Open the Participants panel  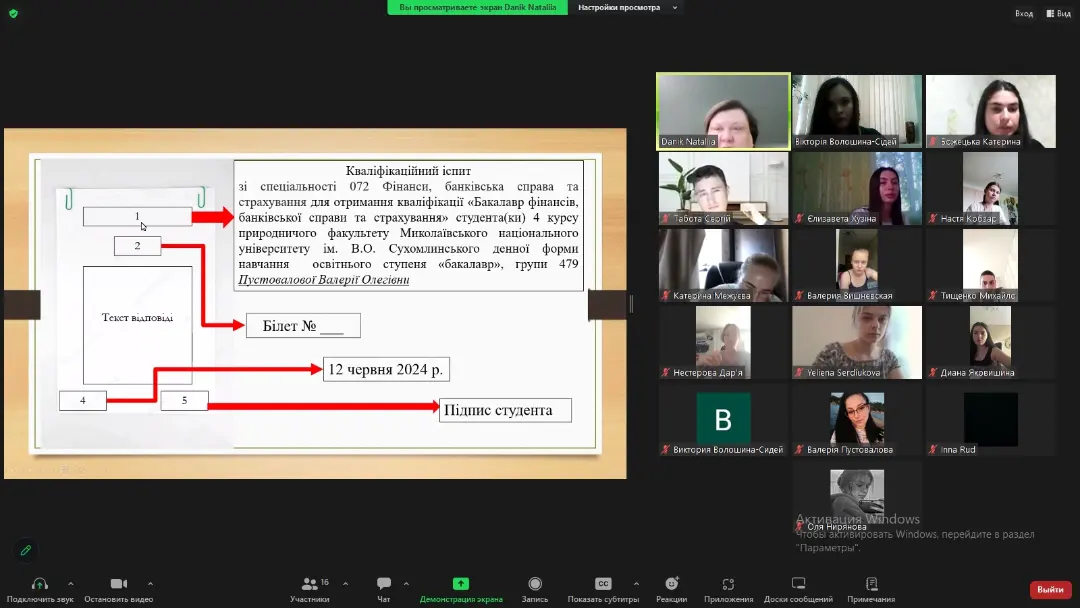pos(308,585)
